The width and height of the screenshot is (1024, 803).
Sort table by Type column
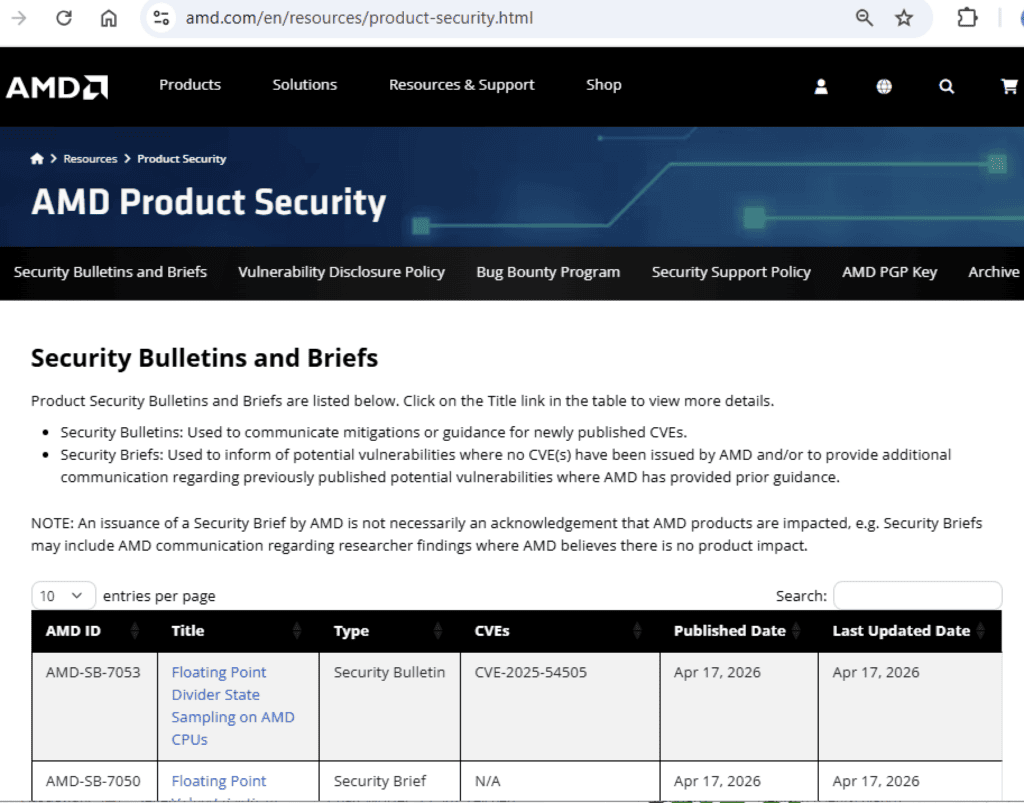pyautogui.click(x=389, y=631)
